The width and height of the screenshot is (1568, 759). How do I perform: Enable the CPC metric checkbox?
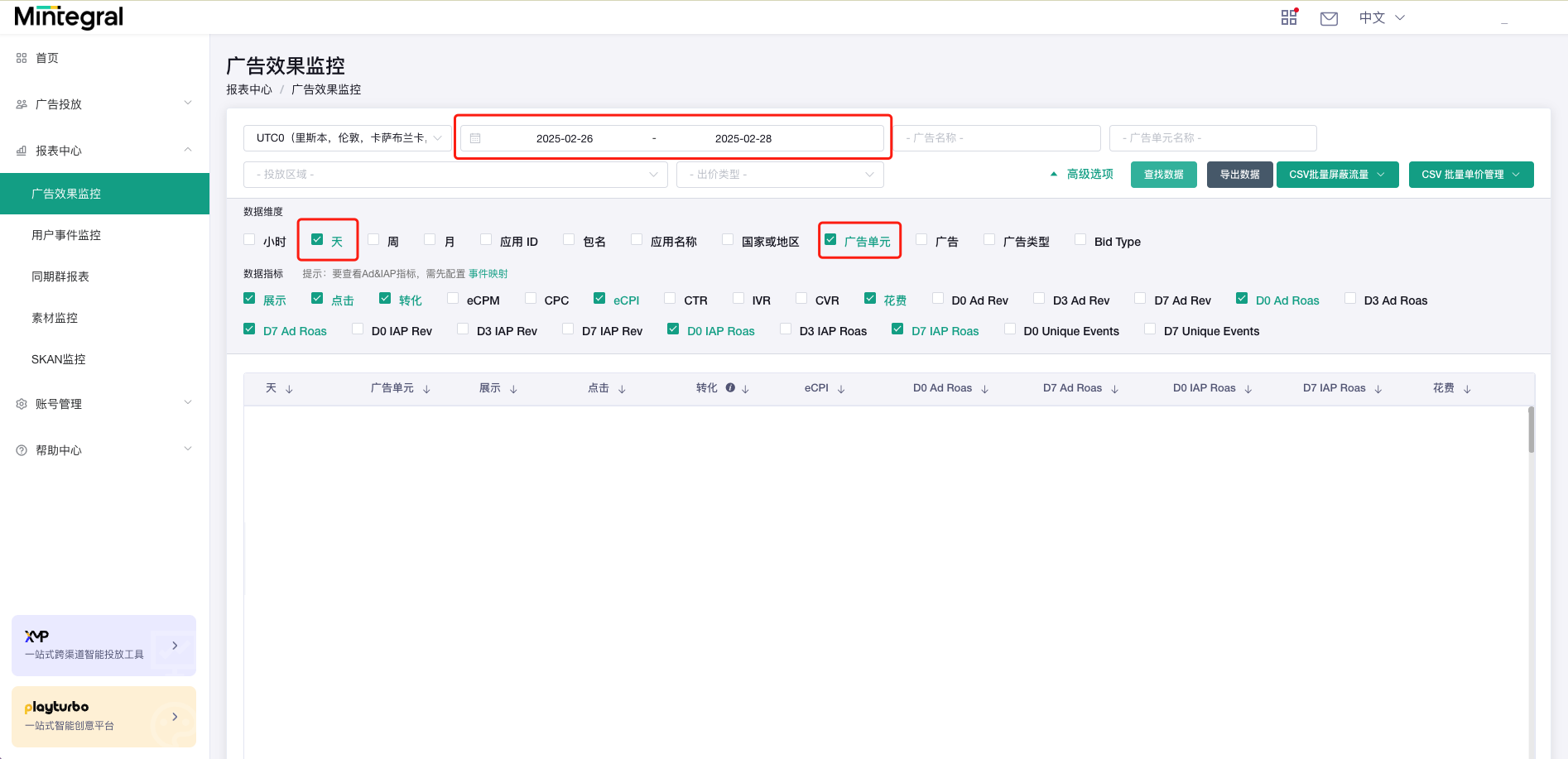(x=530, y=297)
